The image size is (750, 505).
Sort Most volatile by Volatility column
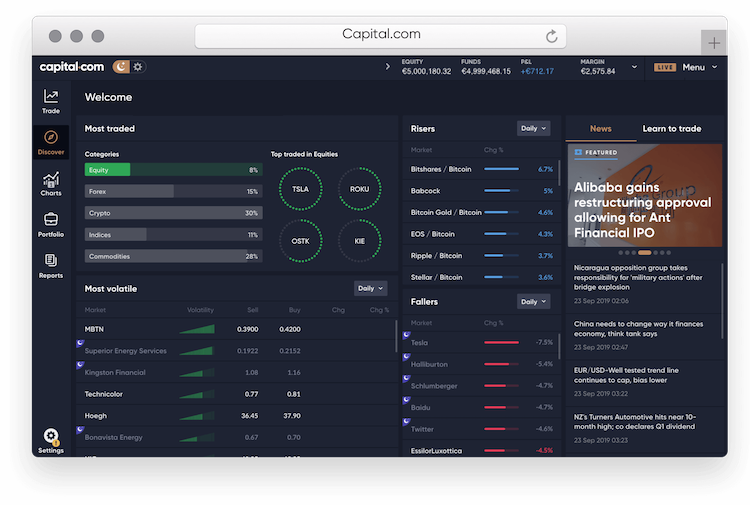point(200,310)
